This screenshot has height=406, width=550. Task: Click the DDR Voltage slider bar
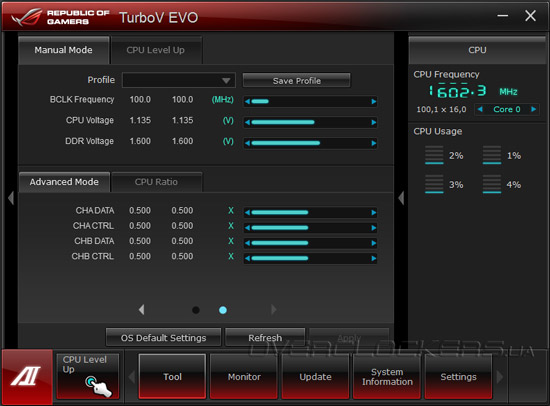coord(310,143)
